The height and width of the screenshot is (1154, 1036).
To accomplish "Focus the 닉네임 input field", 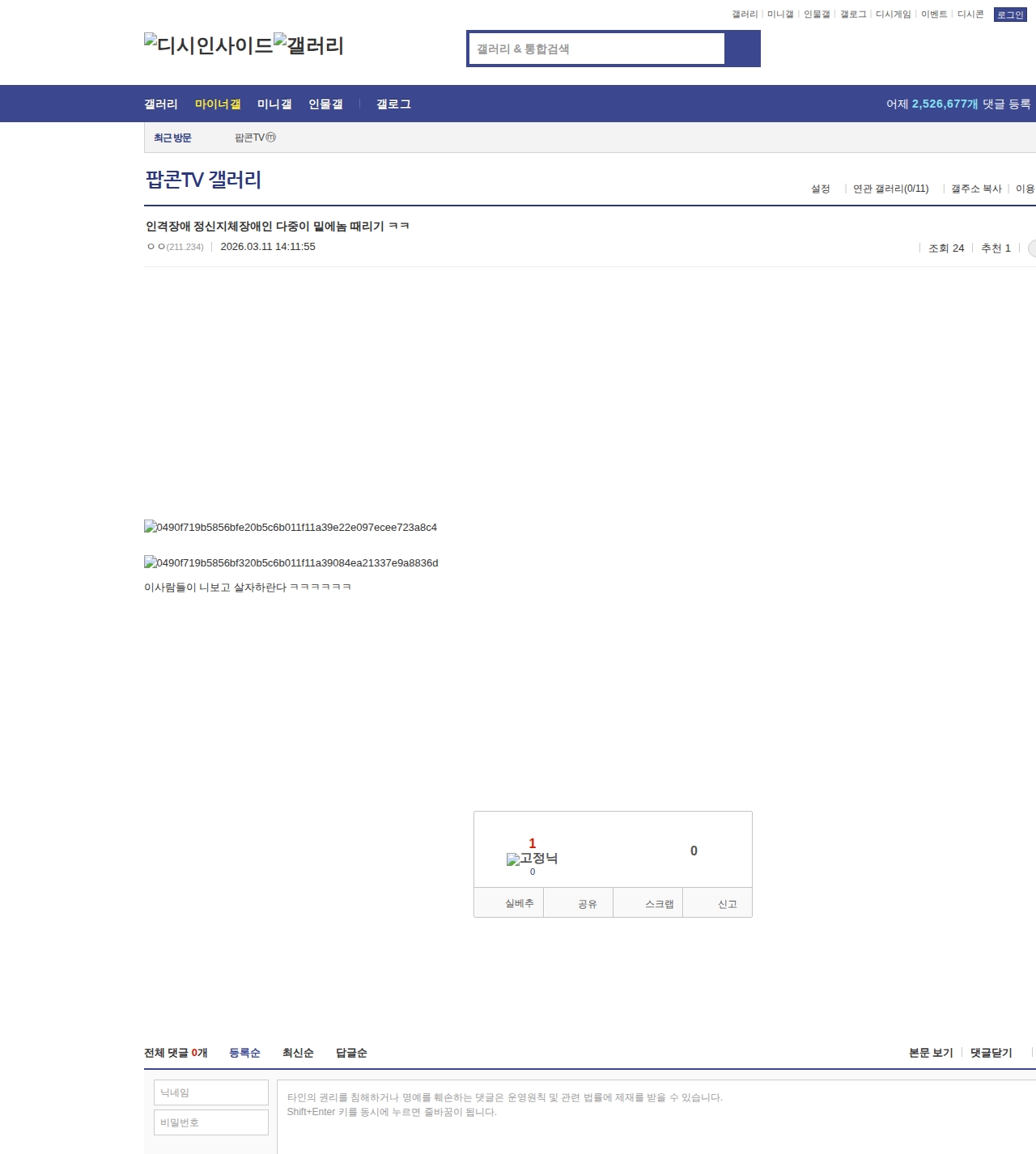I will pyautogui.click(x=211, y=1092).
